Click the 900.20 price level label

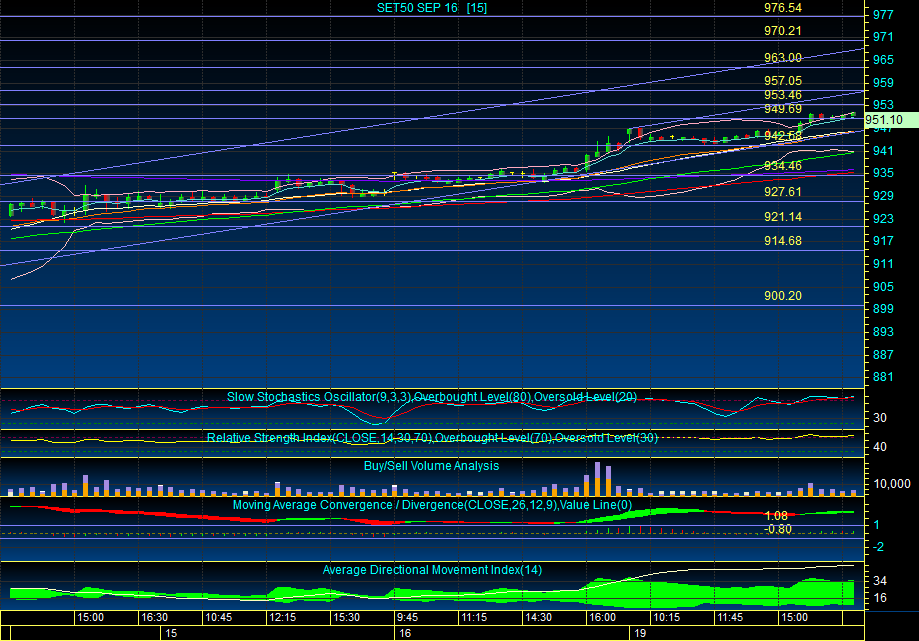coord(782,296)
